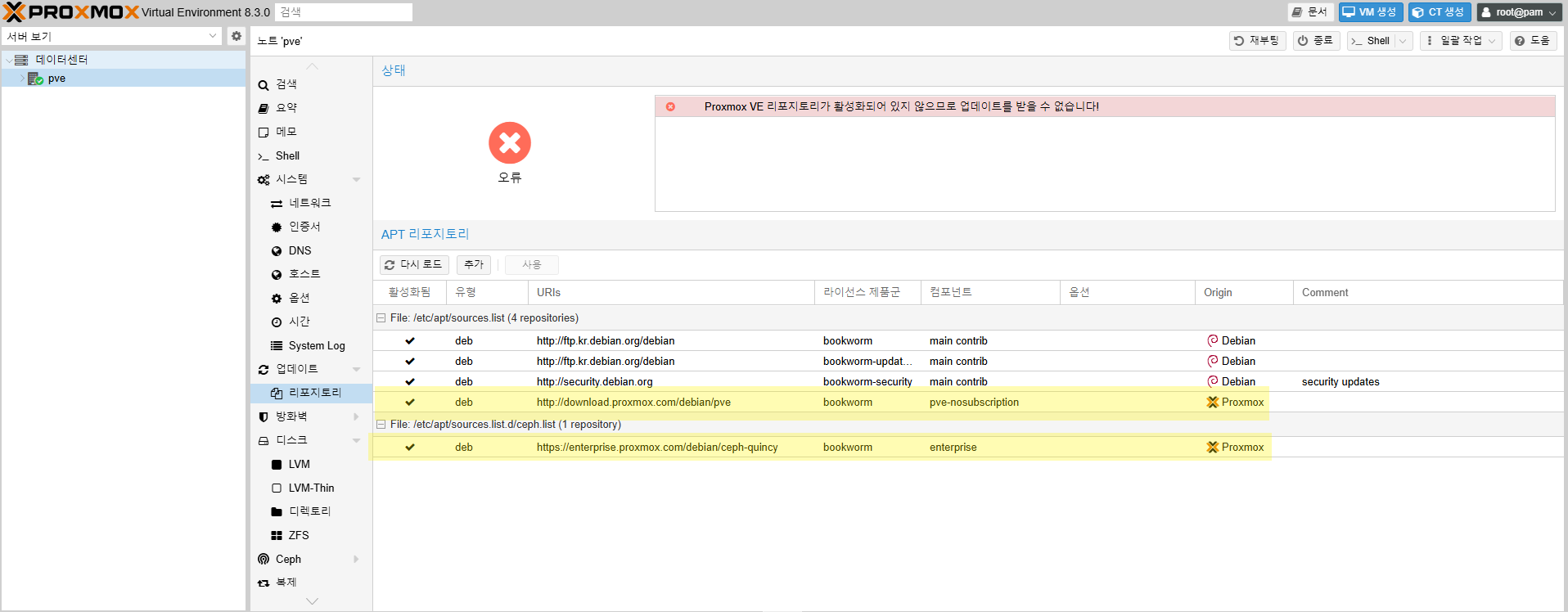1568x612 pixels.
Task: Click the terminal icon next to Shell menu
Action: (x=264, y=156)
